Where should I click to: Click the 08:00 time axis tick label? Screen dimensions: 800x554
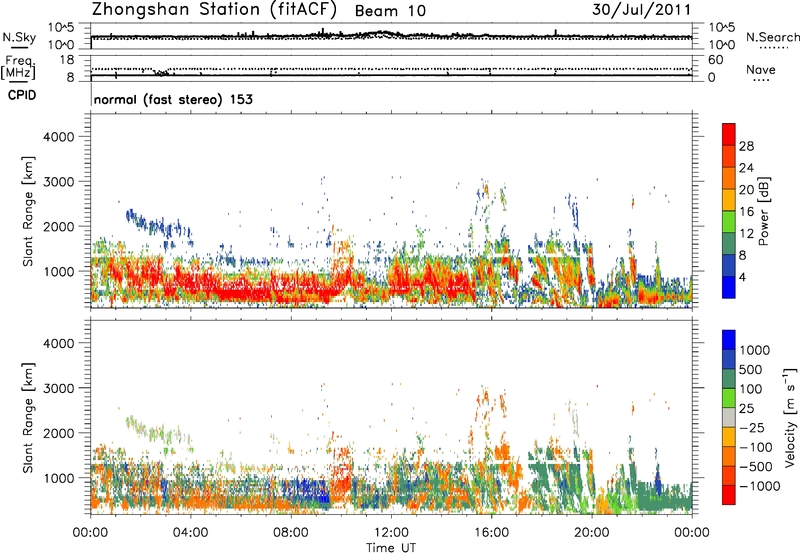(291, 533)
